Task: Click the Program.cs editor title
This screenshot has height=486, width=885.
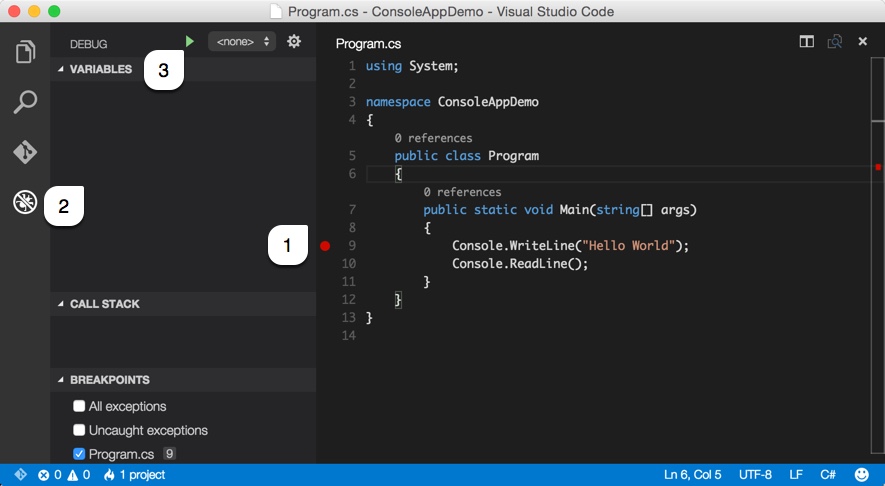Action: [x=368, y=44]
